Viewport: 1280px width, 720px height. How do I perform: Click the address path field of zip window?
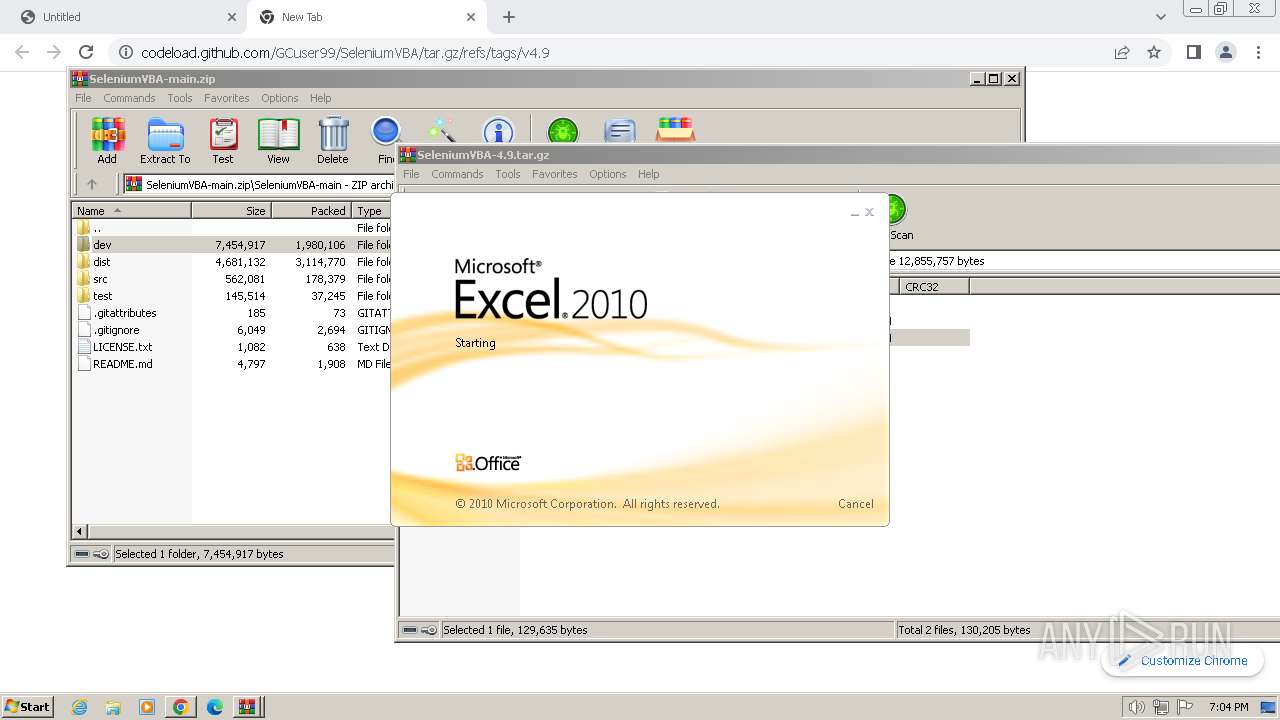(x=259, y=184)
